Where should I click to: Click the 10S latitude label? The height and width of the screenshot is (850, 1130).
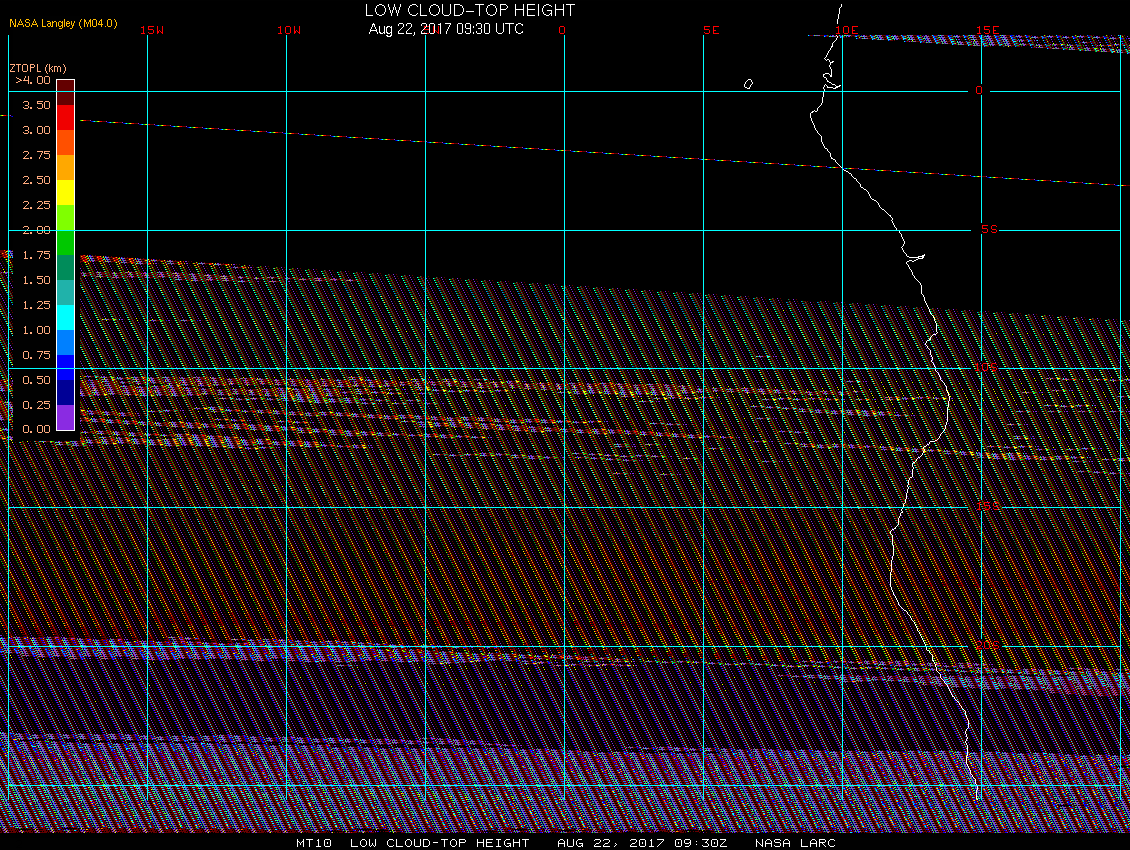[x=987, y=367]
